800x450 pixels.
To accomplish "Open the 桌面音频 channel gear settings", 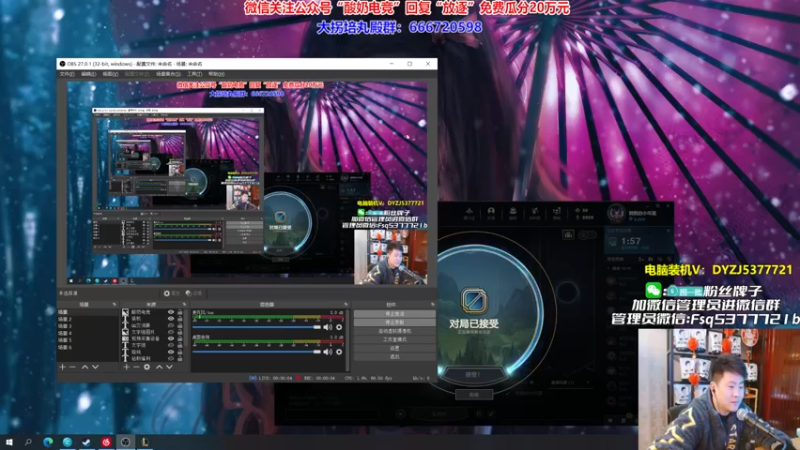I will 339,352.
